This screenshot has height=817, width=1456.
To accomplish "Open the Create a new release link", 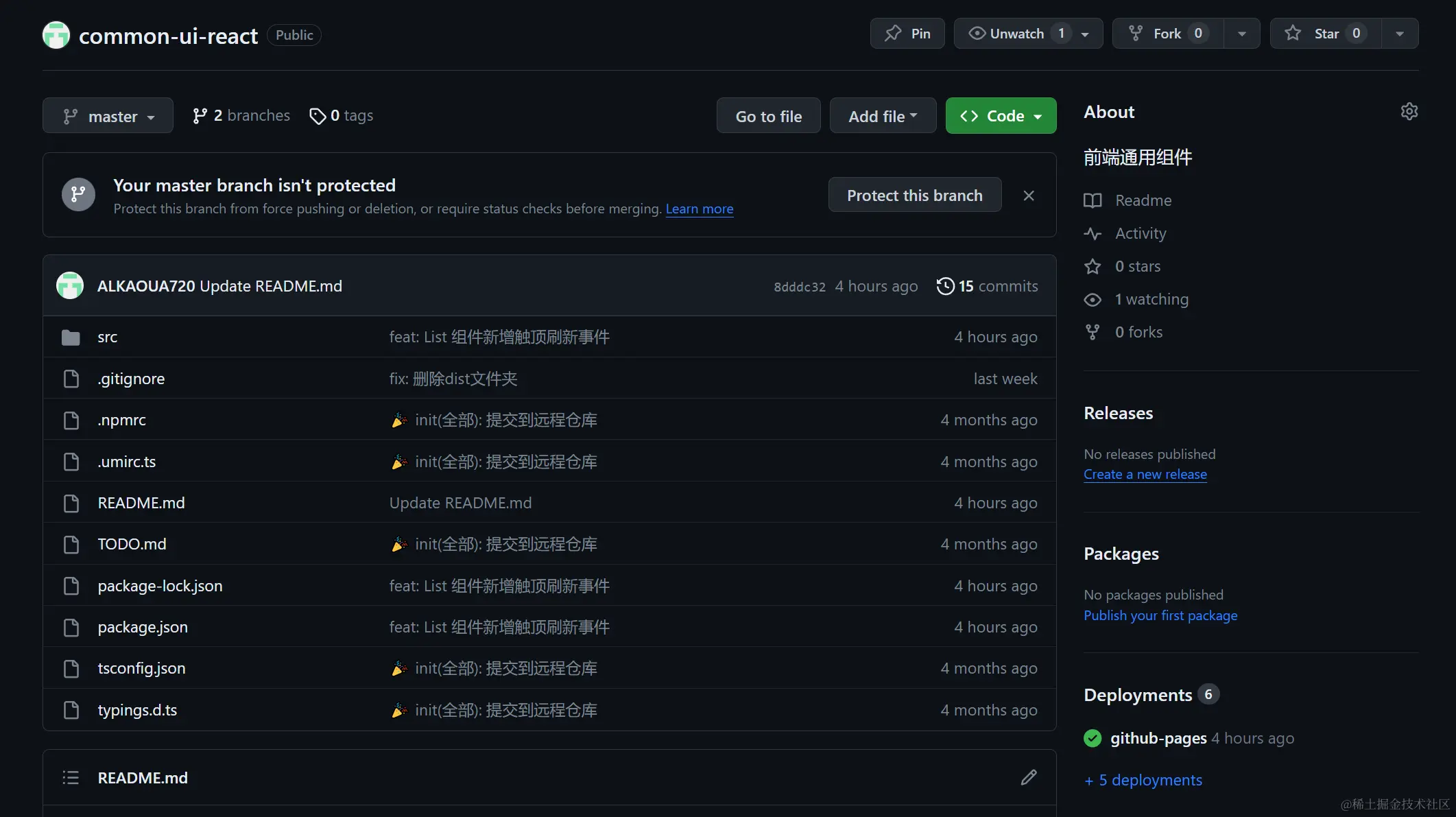I will [x=1145, y=474].
